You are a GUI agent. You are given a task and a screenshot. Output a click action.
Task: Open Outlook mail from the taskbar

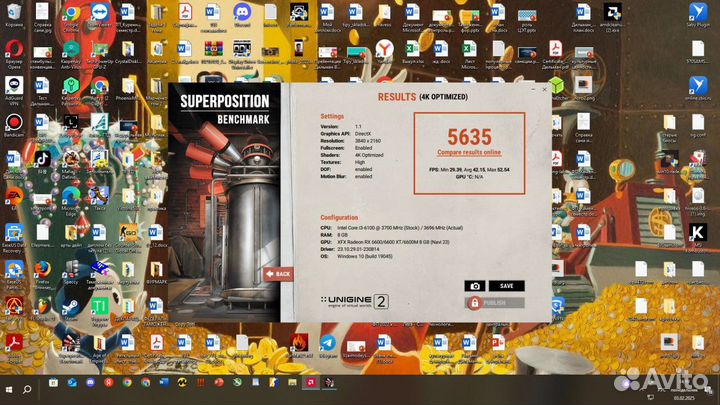pyautogui.click(x=72, y=382)
